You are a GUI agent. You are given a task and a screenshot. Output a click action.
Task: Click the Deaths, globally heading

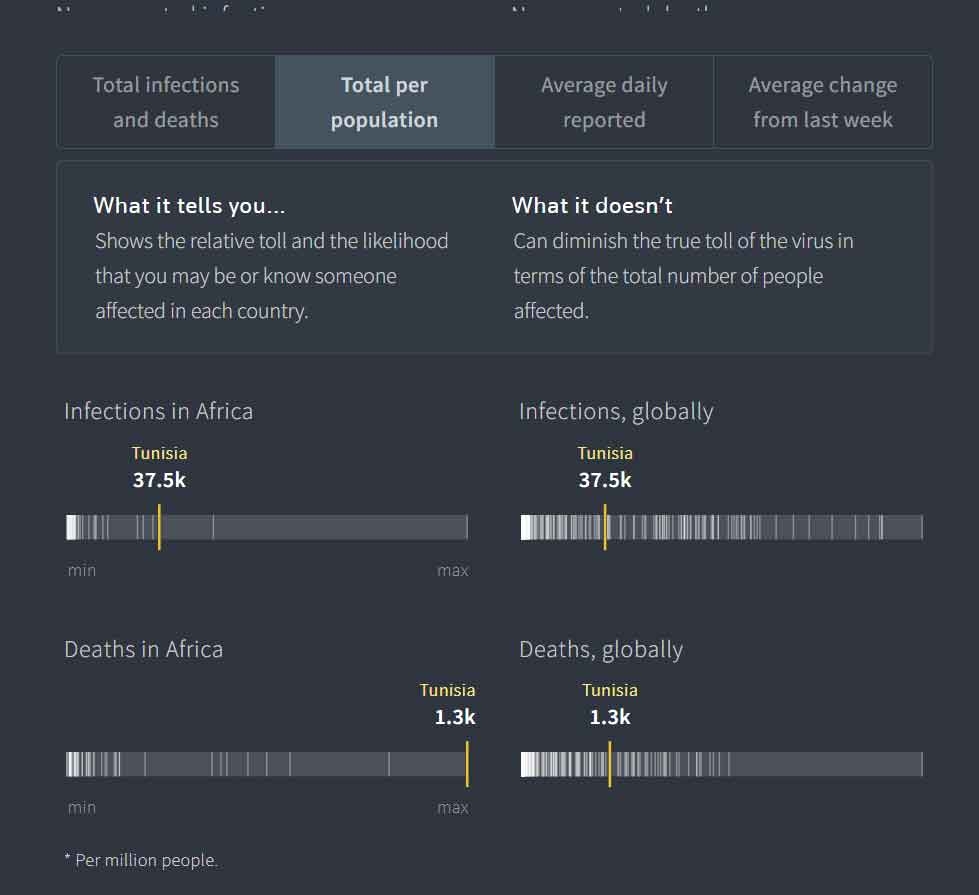coord(601,650)
